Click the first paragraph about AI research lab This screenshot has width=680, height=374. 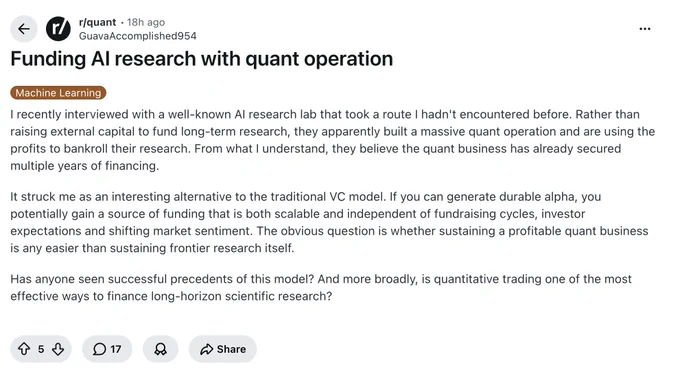pyautogui.click(x=333, y=140)
